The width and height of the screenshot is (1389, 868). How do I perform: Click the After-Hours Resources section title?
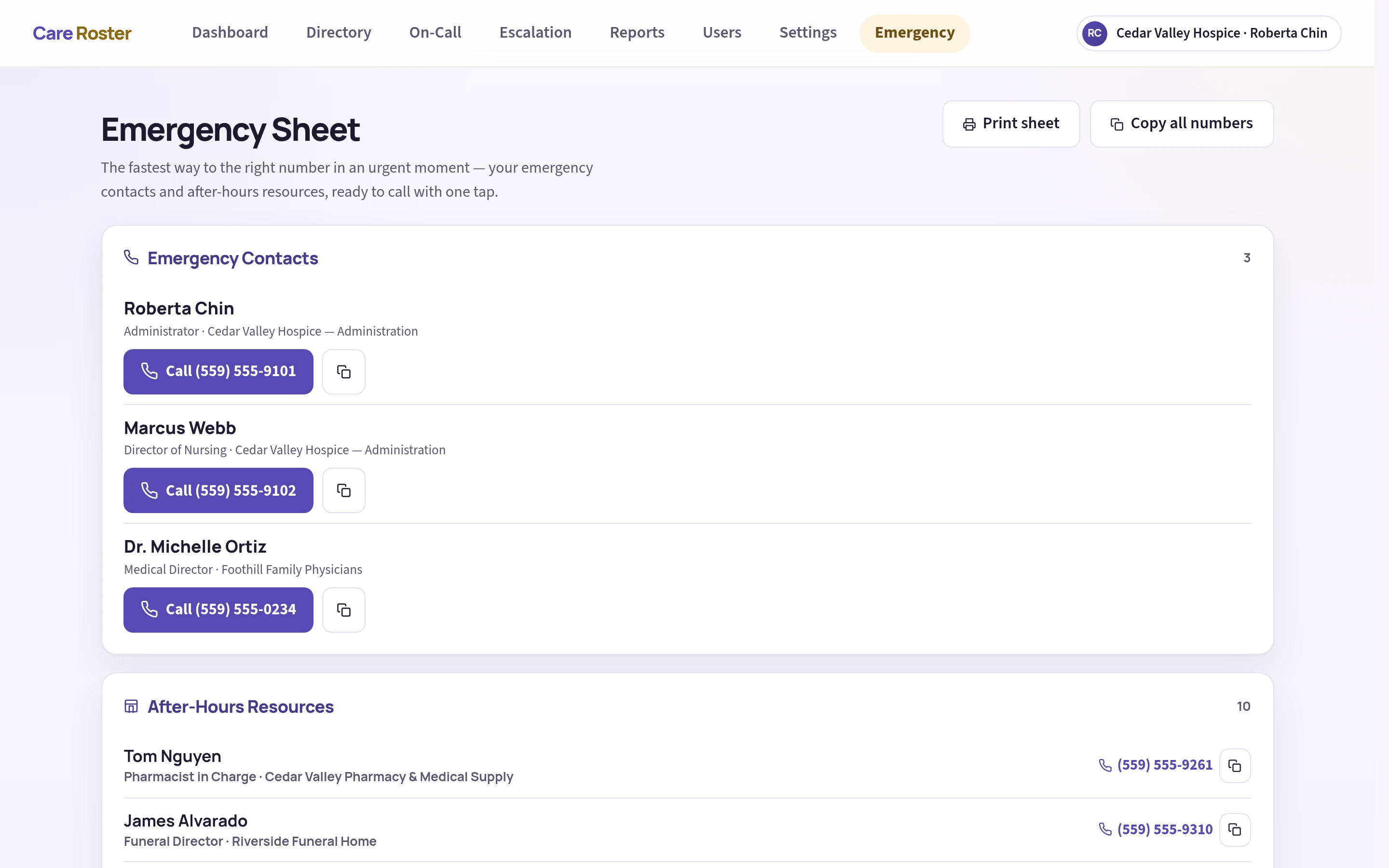241,706
